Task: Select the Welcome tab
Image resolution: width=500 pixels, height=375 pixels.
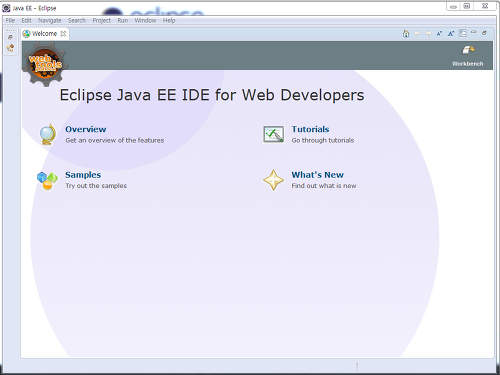Action: coord(44,34)
